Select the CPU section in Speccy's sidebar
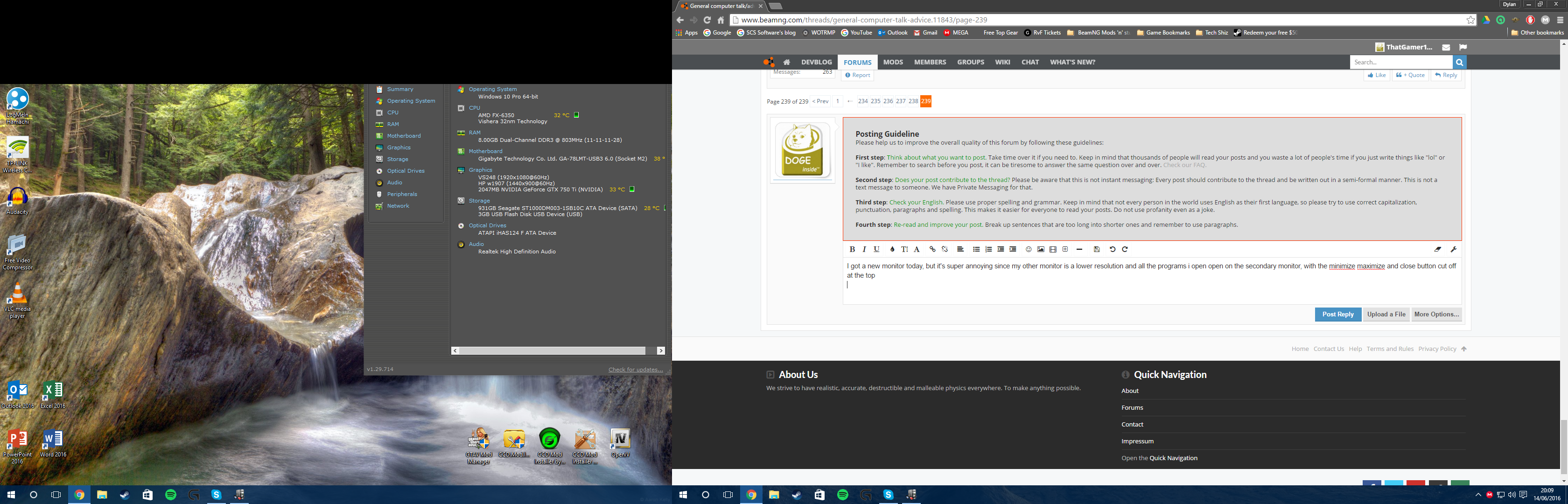Screen dimensions: 1568x504 392,112
